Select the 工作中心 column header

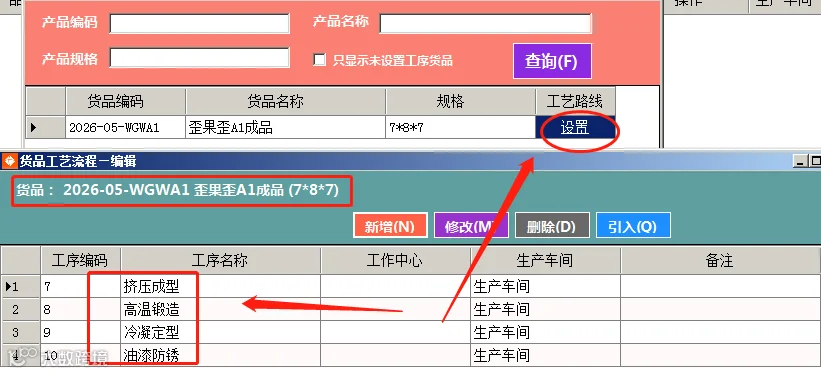click(x=395, y=260)
